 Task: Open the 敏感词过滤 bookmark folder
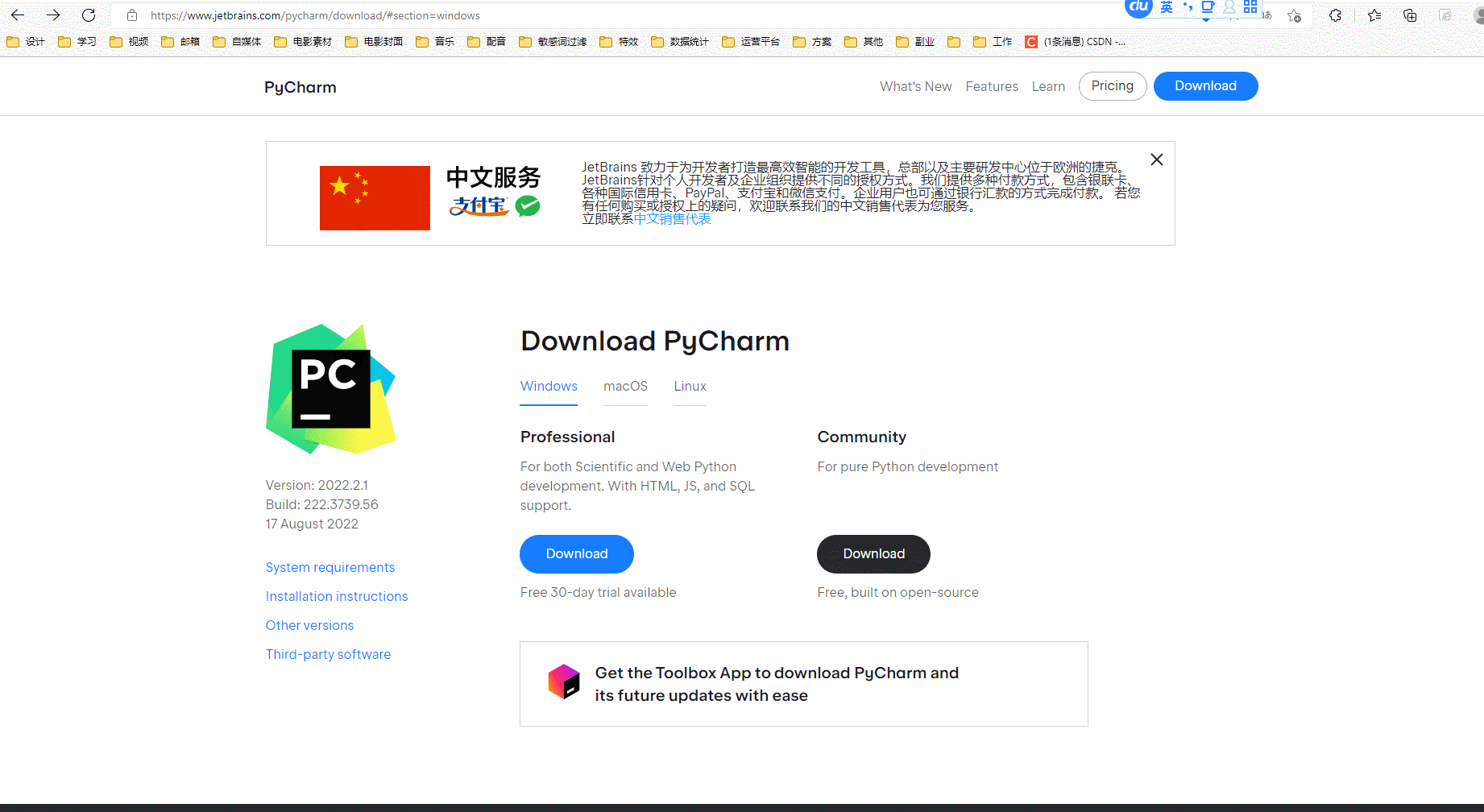point(553,42)
